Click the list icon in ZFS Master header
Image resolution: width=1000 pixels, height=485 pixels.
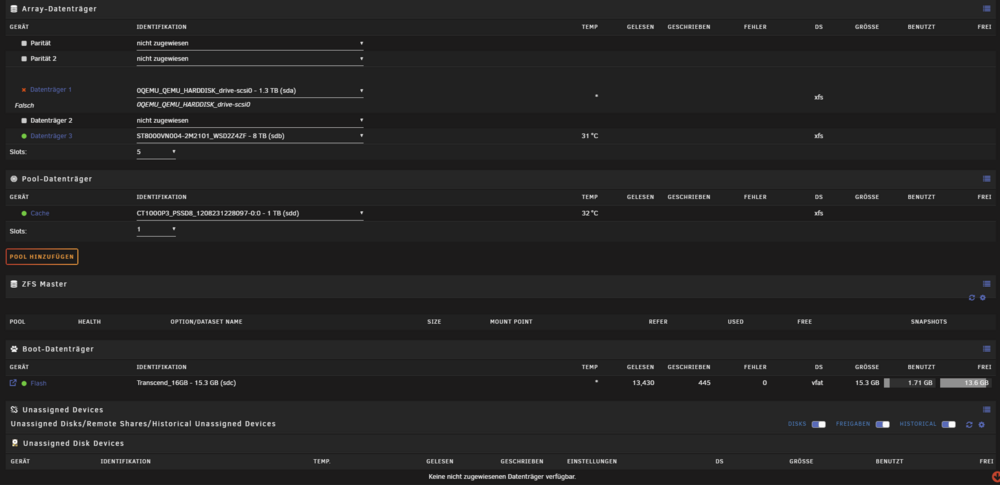987,284
